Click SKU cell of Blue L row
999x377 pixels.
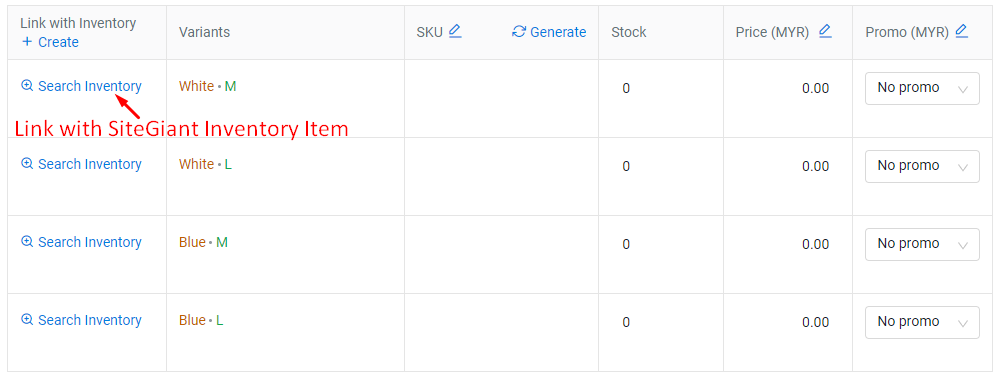point(501,332)
